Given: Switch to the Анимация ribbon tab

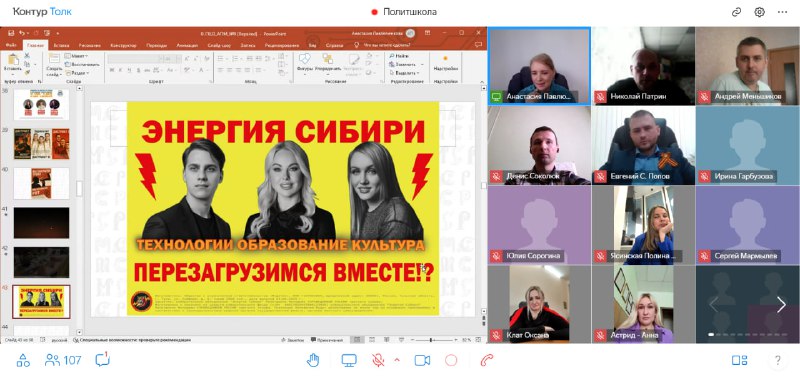Looking at the screenshot, I should (x=187, y=45).
